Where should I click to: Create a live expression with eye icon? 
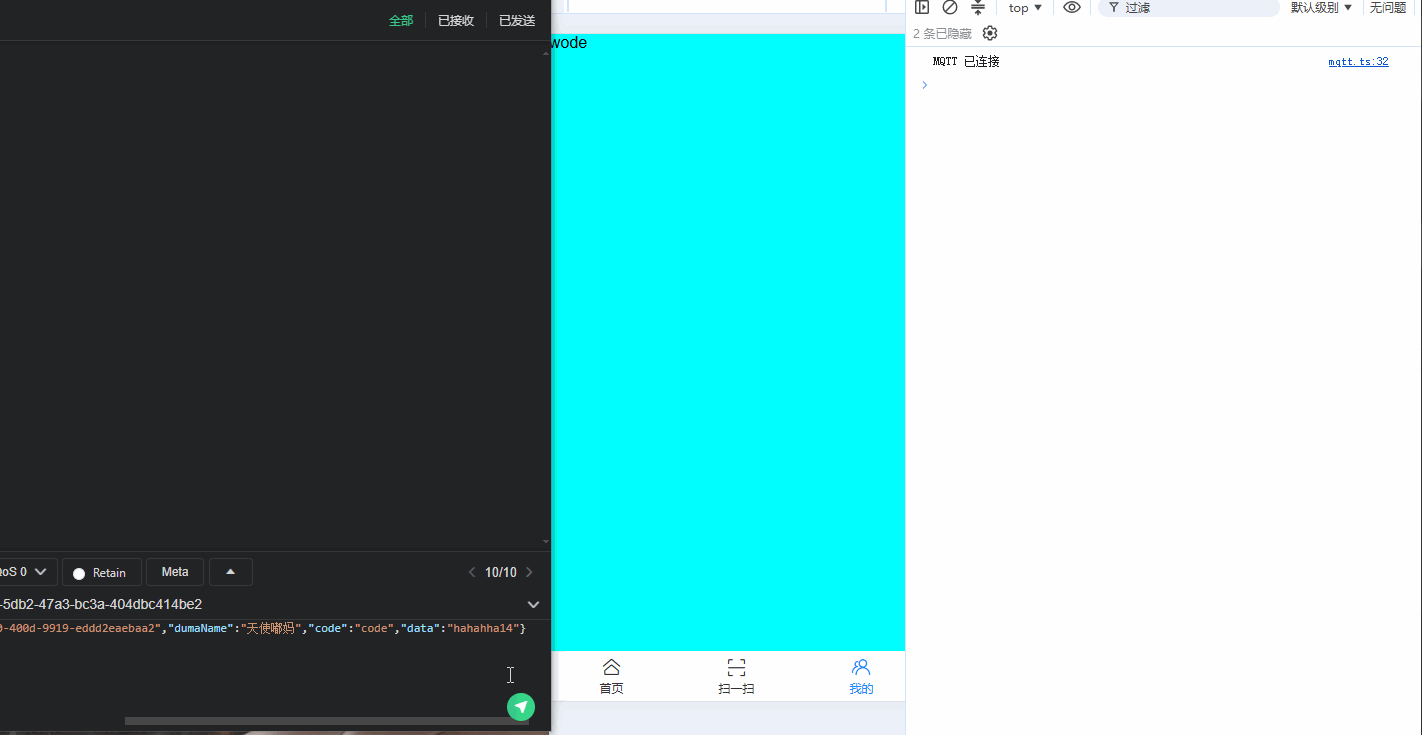[1072, 7]
